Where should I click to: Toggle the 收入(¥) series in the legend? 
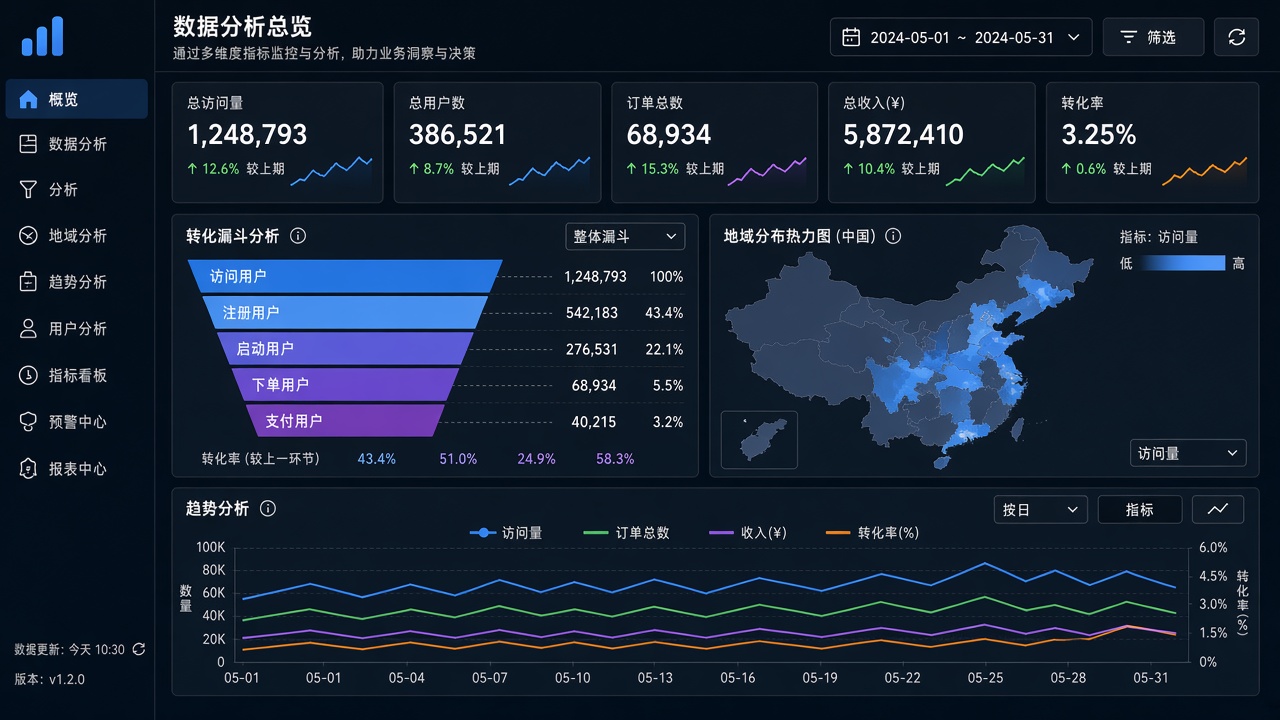pos(748,533)
